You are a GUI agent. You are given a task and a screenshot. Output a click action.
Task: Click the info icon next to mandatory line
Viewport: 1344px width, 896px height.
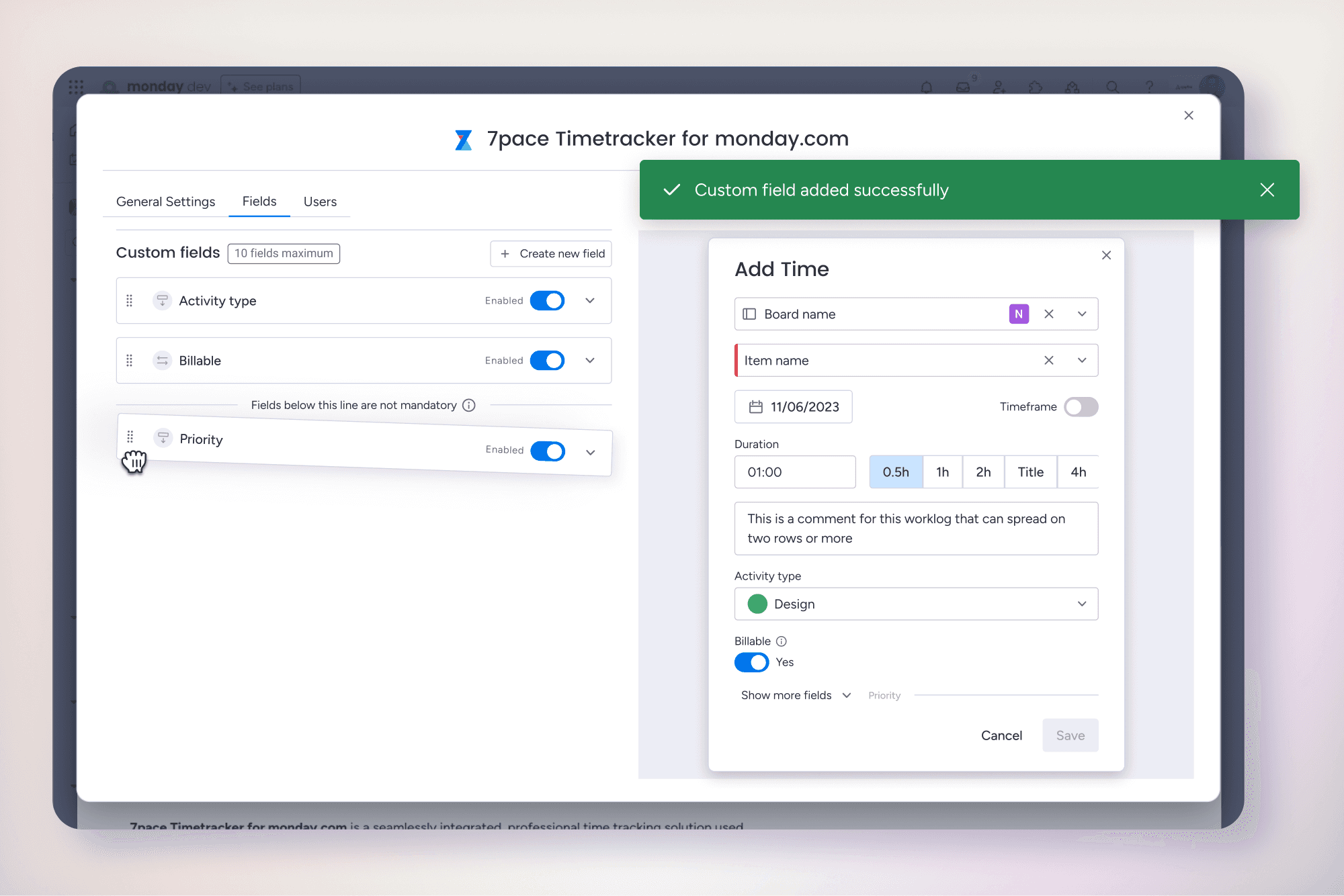coord(469,405)
